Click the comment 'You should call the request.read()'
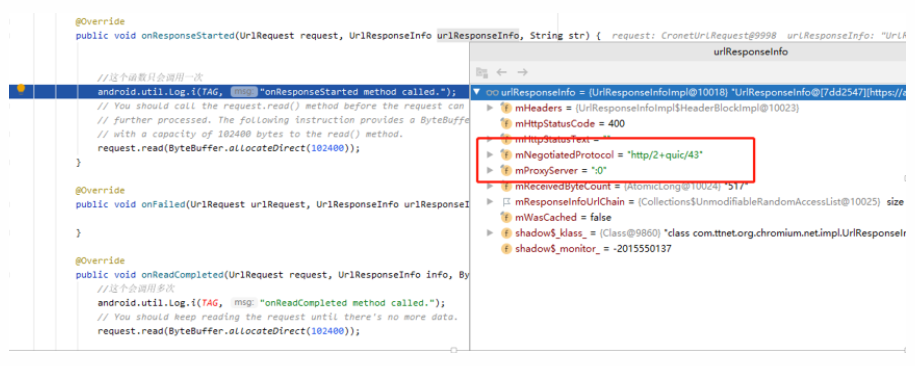The width and height of the screenshot is (915, 366). coord(282,106)
